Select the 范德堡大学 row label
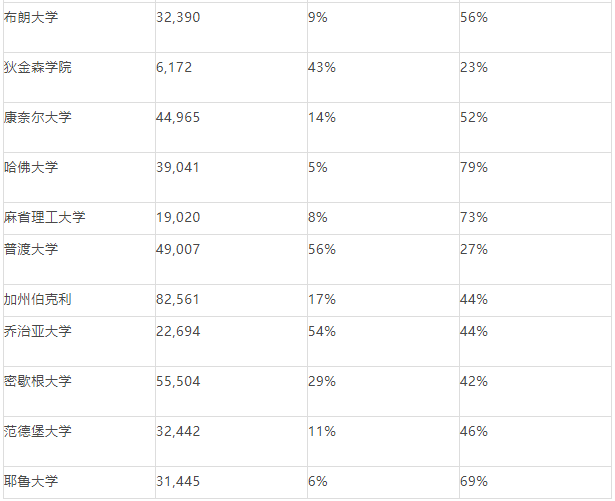The width and height of the screenshot is (615, 501). click(38, 431)
